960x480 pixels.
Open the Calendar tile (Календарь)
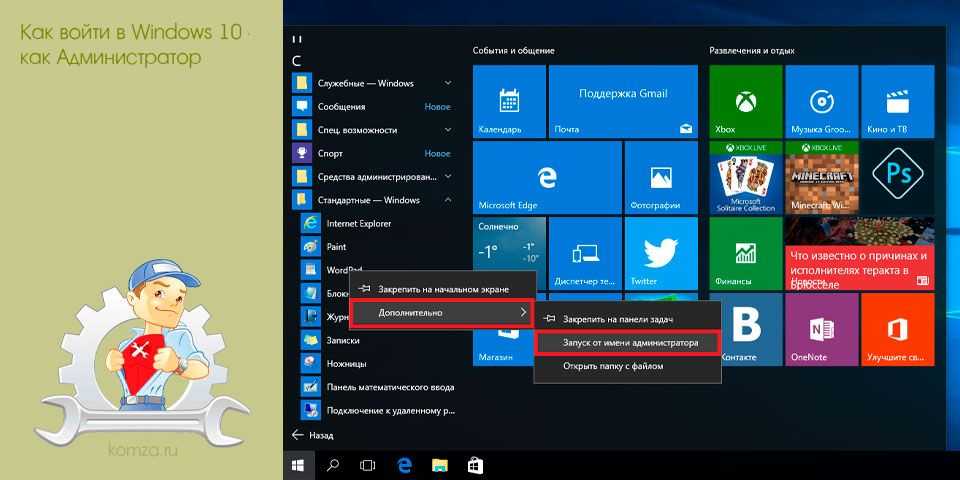point(509,101)
